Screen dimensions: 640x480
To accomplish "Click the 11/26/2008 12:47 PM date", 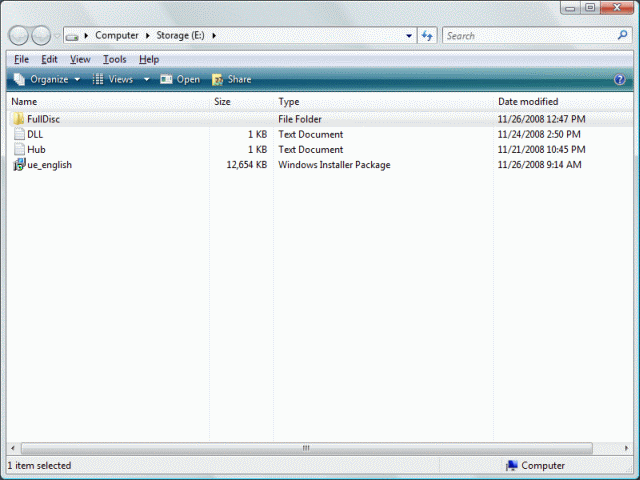I will pos(541,119).
